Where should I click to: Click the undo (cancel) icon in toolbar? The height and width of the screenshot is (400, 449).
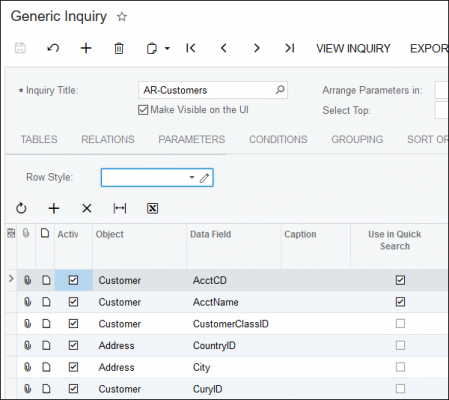[53, 48]
